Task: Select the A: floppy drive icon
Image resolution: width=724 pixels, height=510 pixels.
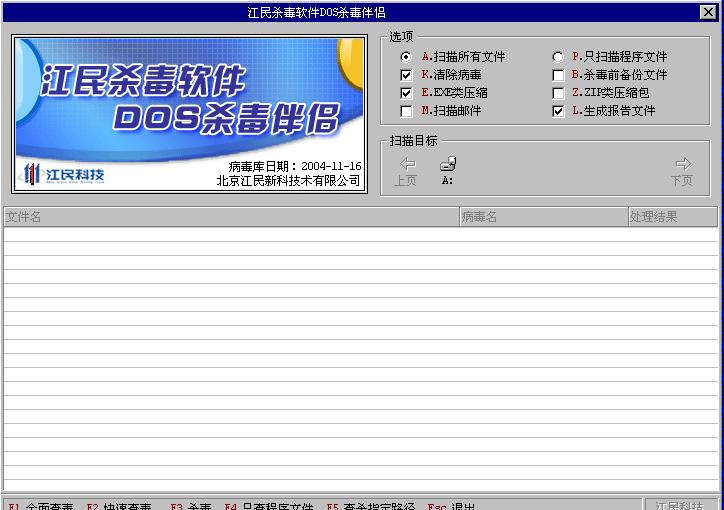Action: (447, 171)
